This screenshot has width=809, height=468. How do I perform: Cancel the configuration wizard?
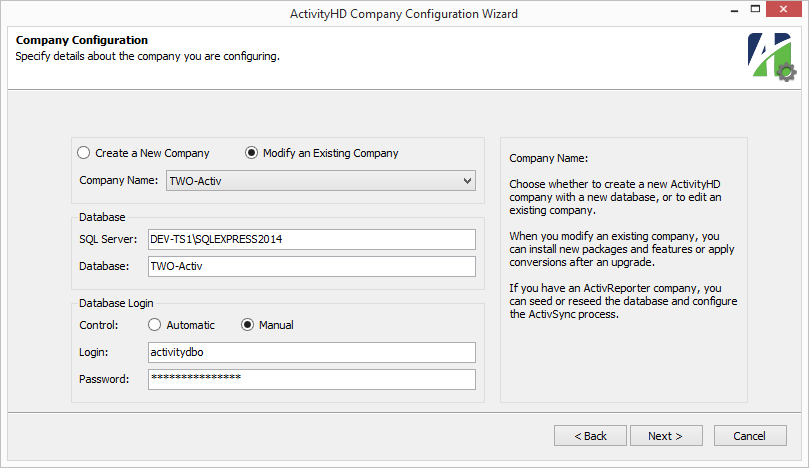point(750,436)
